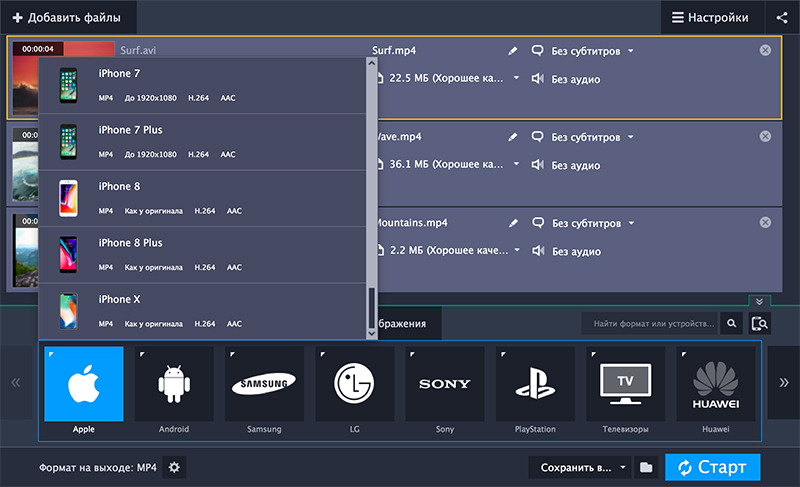Screen dimensions: 800x487
Task: Edit the Surf.mp4 output name with pencil
Action: tap(513, 50)
